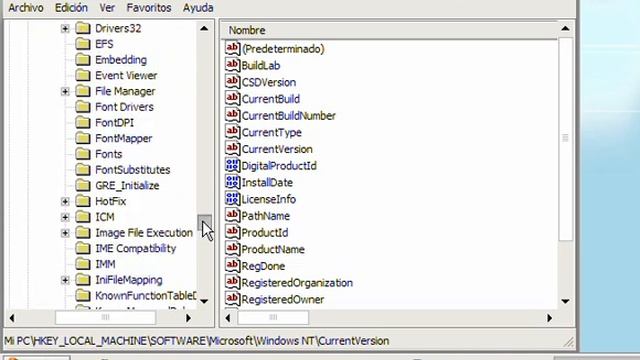640x360 pixels.
Task: Open the Ayuda menu
Action: [198, 8]
